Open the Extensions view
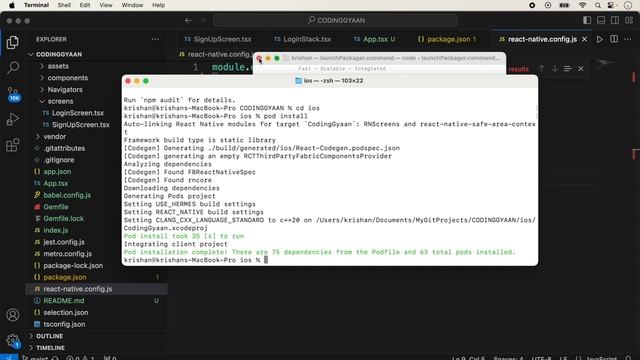Viewport: 640px width, 360px height. pyautogui.click(x=13, y=145)
